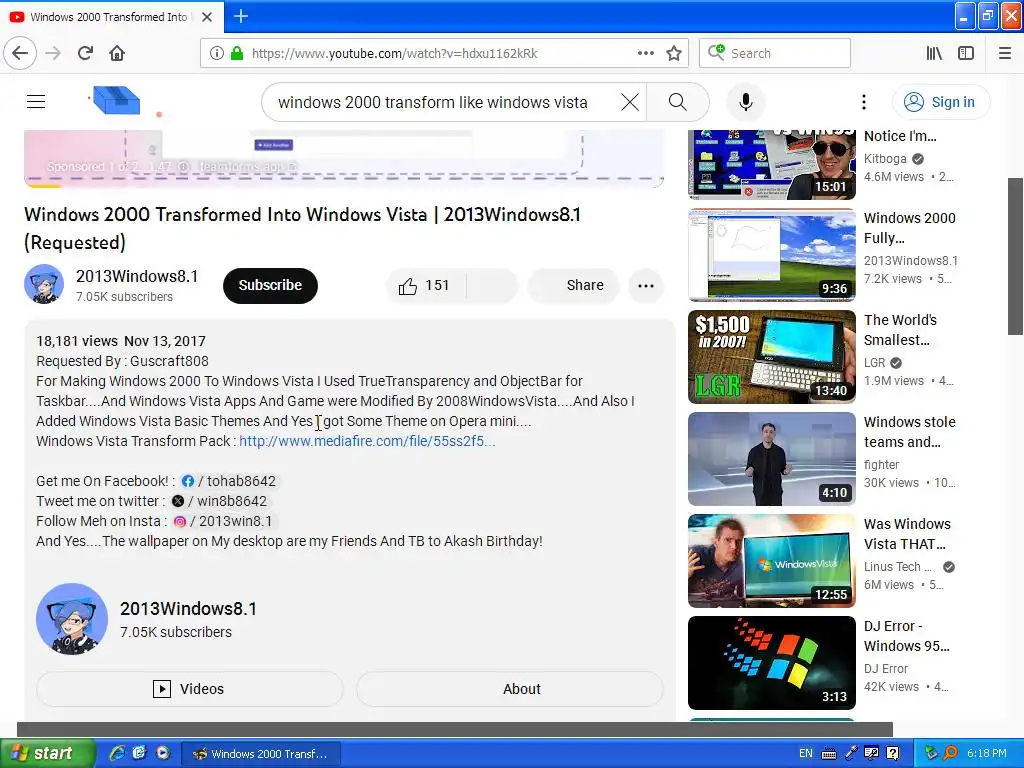Bookmark this page with the star icon
The image size is (1024, 768).
(674, 53)
